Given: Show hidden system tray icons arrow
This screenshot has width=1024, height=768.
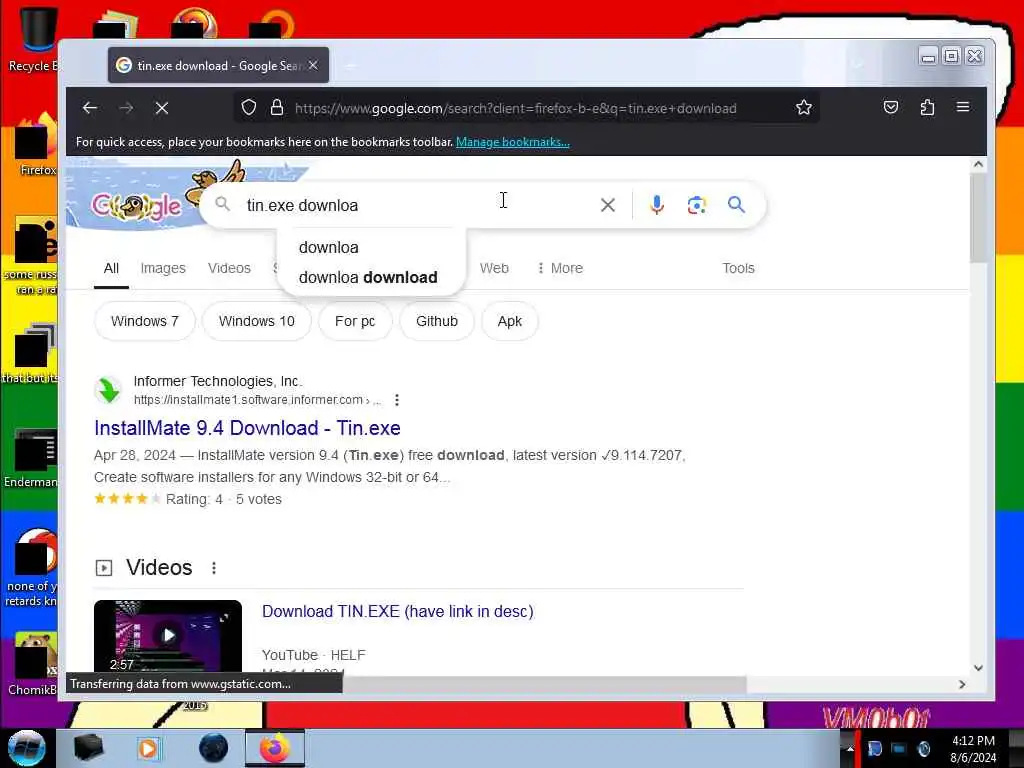Looking at the screenshot, I should point(850,748).
